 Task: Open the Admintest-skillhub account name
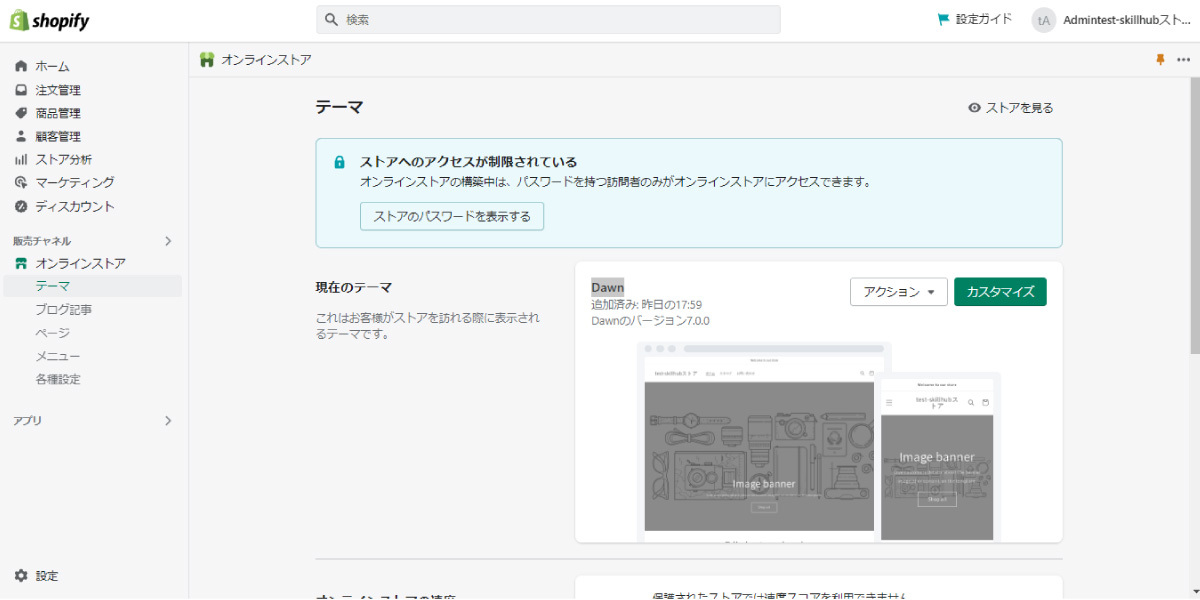[1127, 20]
